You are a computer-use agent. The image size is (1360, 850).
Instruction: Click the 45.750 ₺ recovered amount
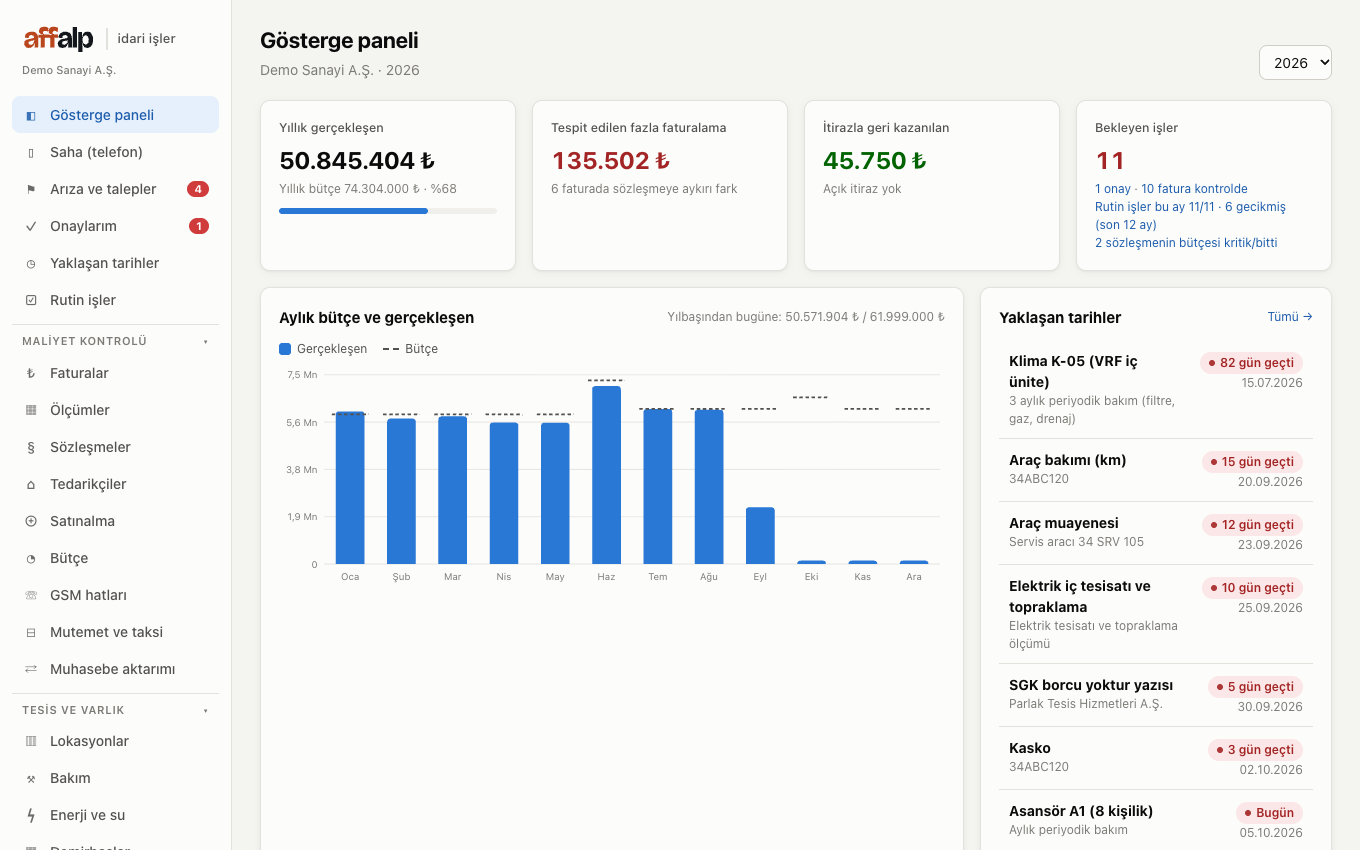[x=875, y=161]
